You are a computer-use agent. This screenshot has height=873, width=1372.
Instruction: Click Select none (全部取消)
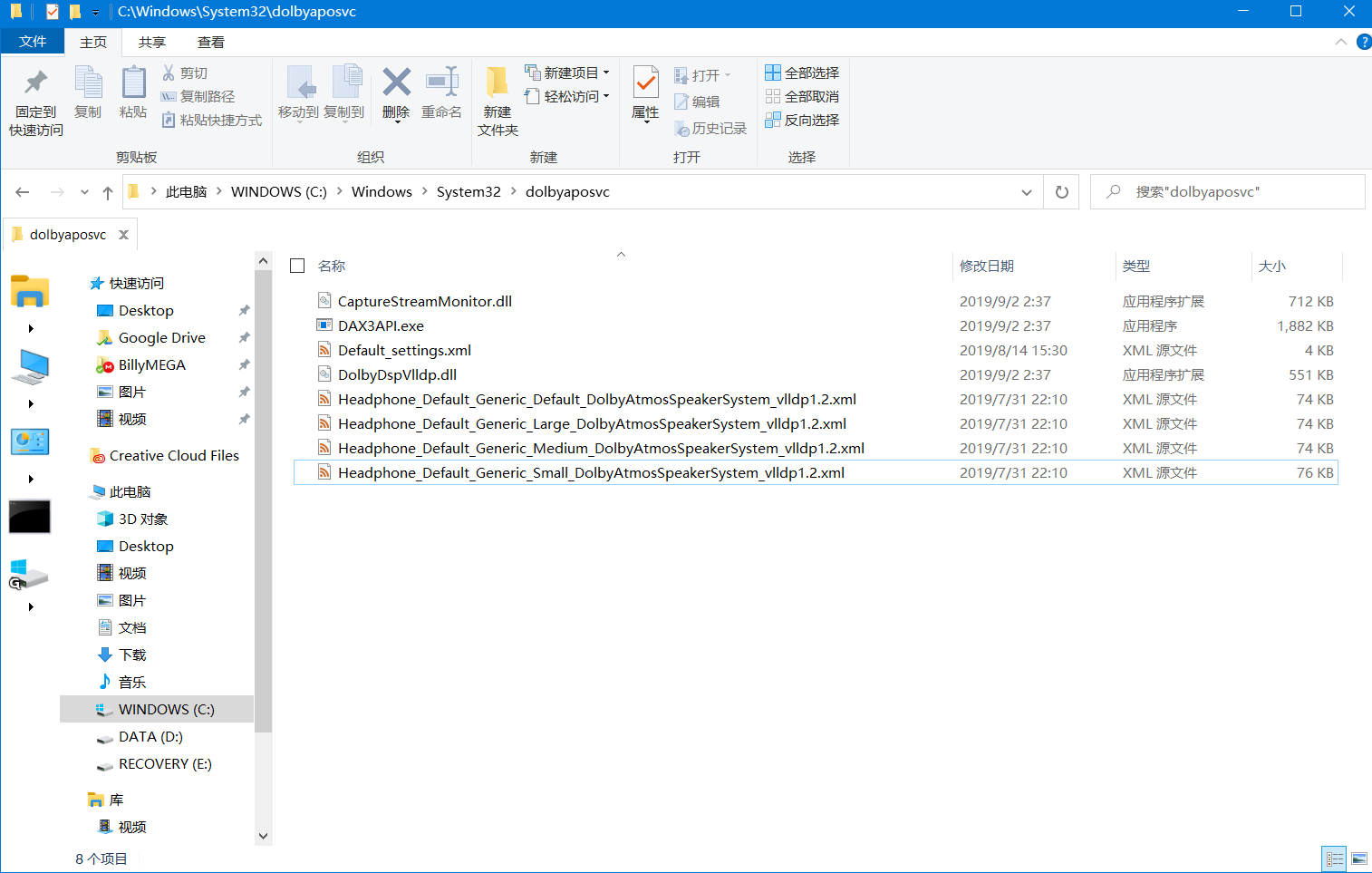click(802, 96)
